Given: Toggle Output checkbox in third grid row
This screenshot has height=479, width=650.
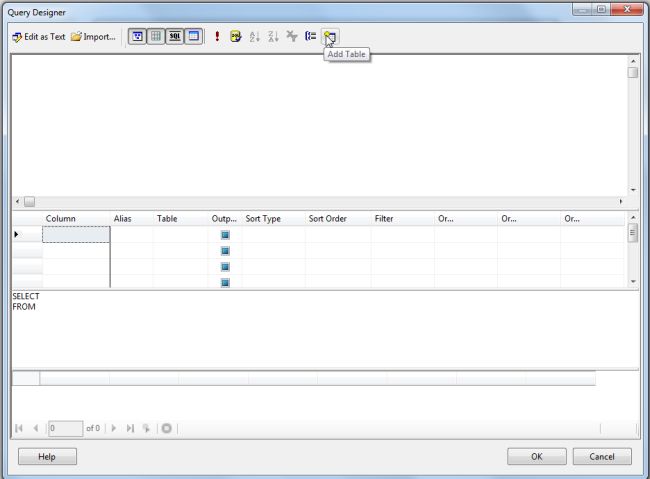Looking at the screenshot, I should [x=225, y=267].
